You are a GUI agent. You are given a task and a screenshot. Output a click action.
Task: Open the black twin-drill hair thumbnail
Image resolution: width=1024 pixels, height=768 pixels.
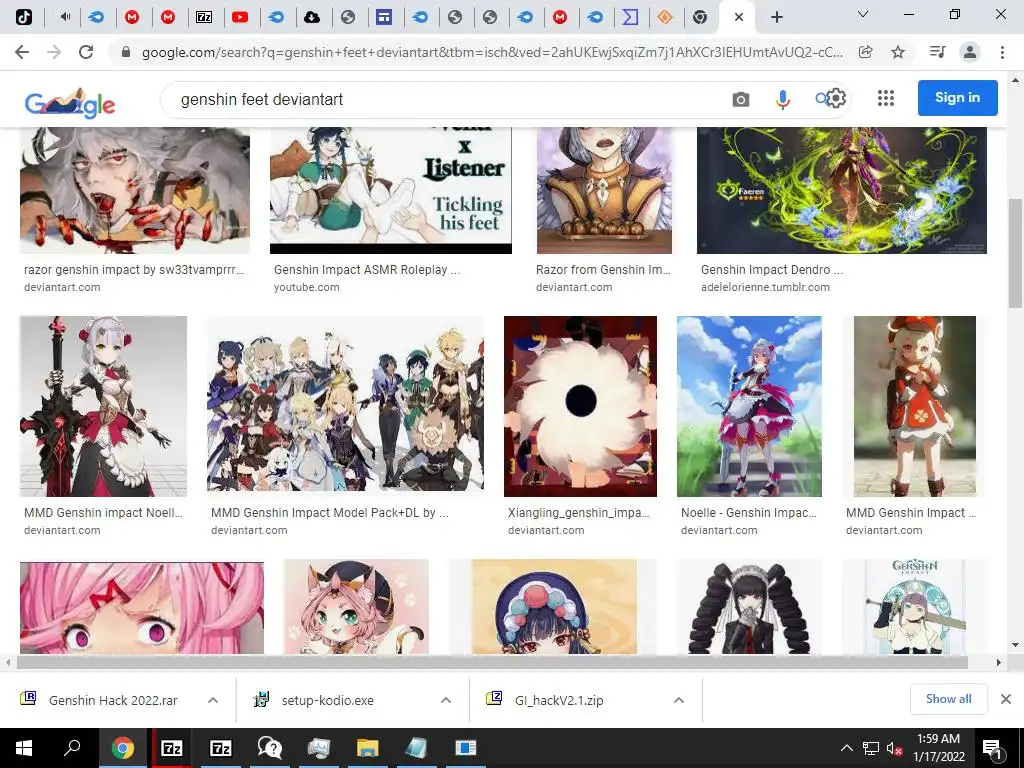click(749, 607)
